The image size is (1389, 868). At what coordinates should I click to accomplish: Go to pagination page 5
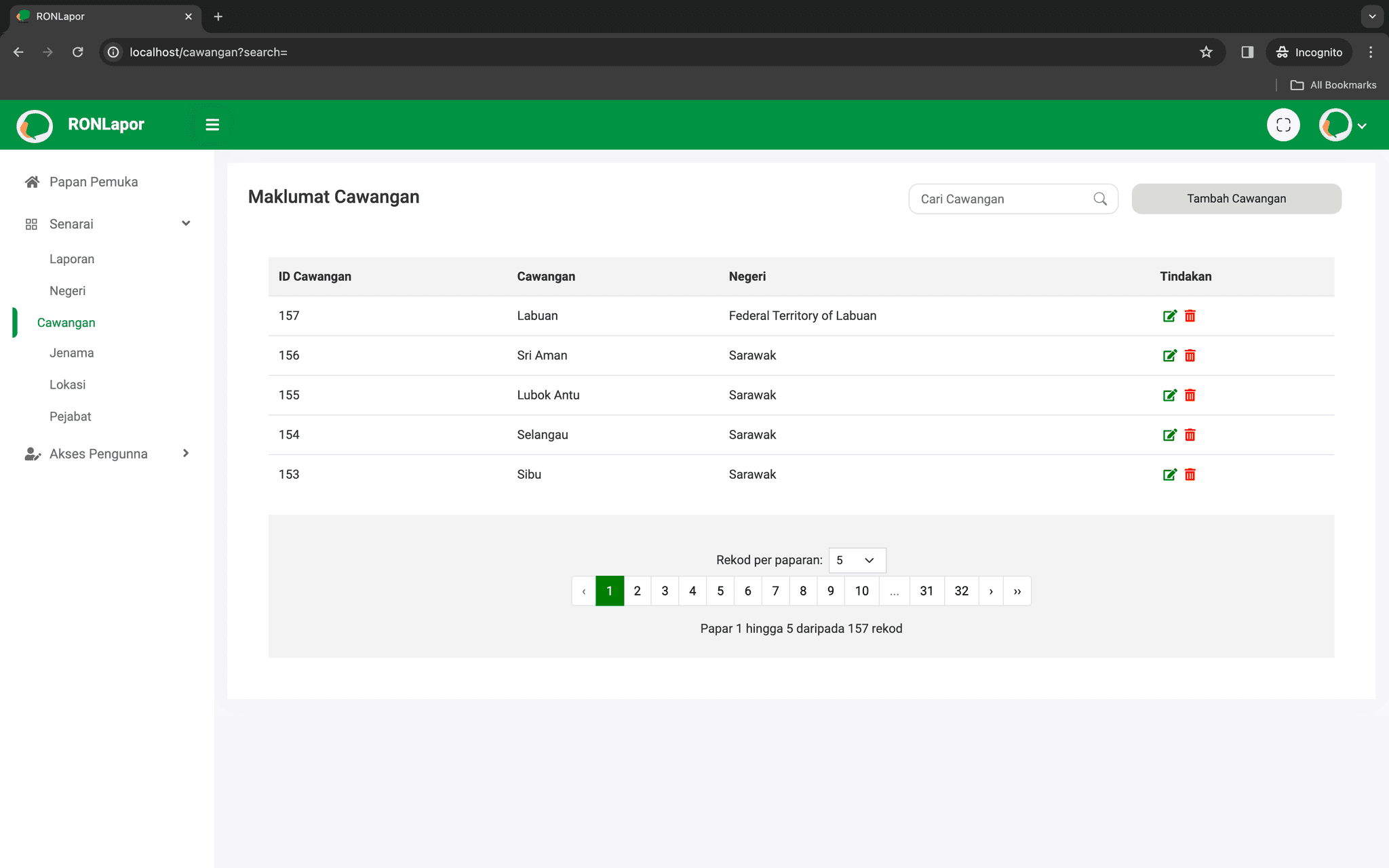click(720, 591)
